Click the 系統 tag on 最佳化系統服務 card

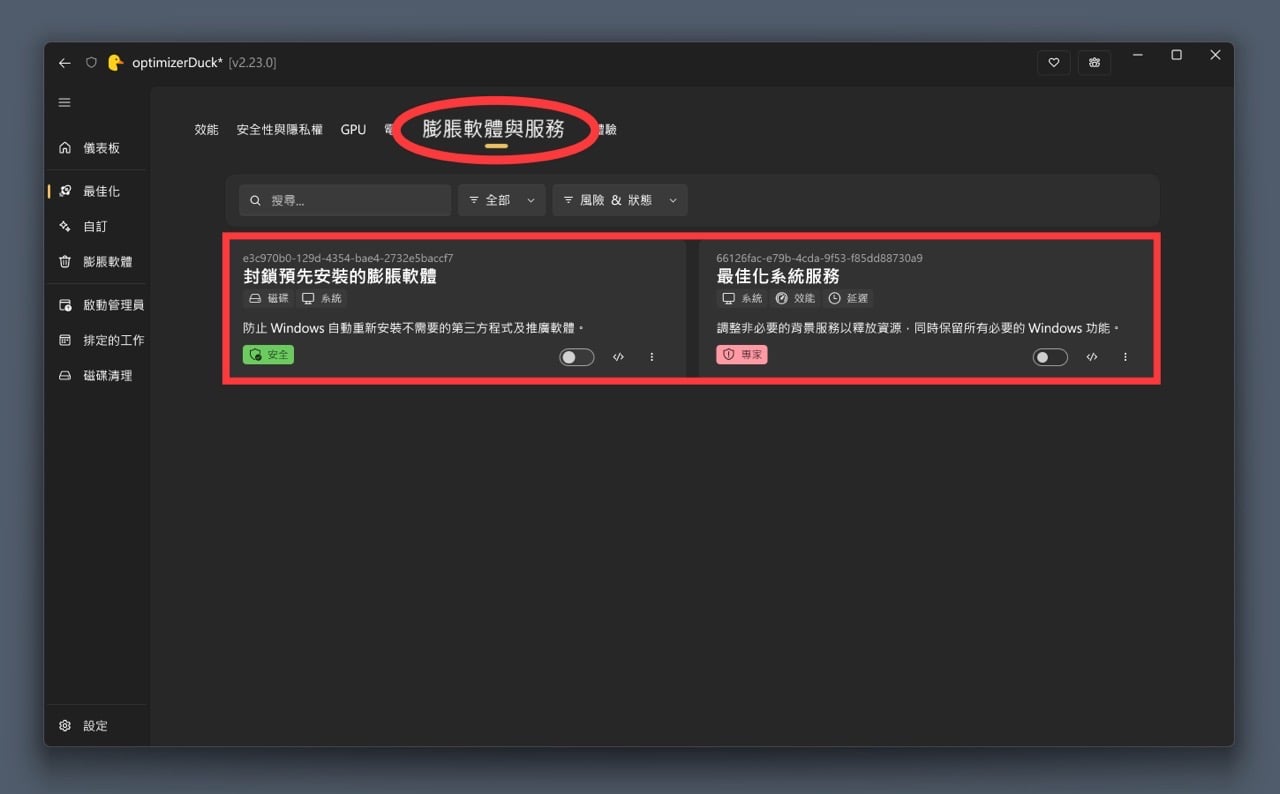743,298
